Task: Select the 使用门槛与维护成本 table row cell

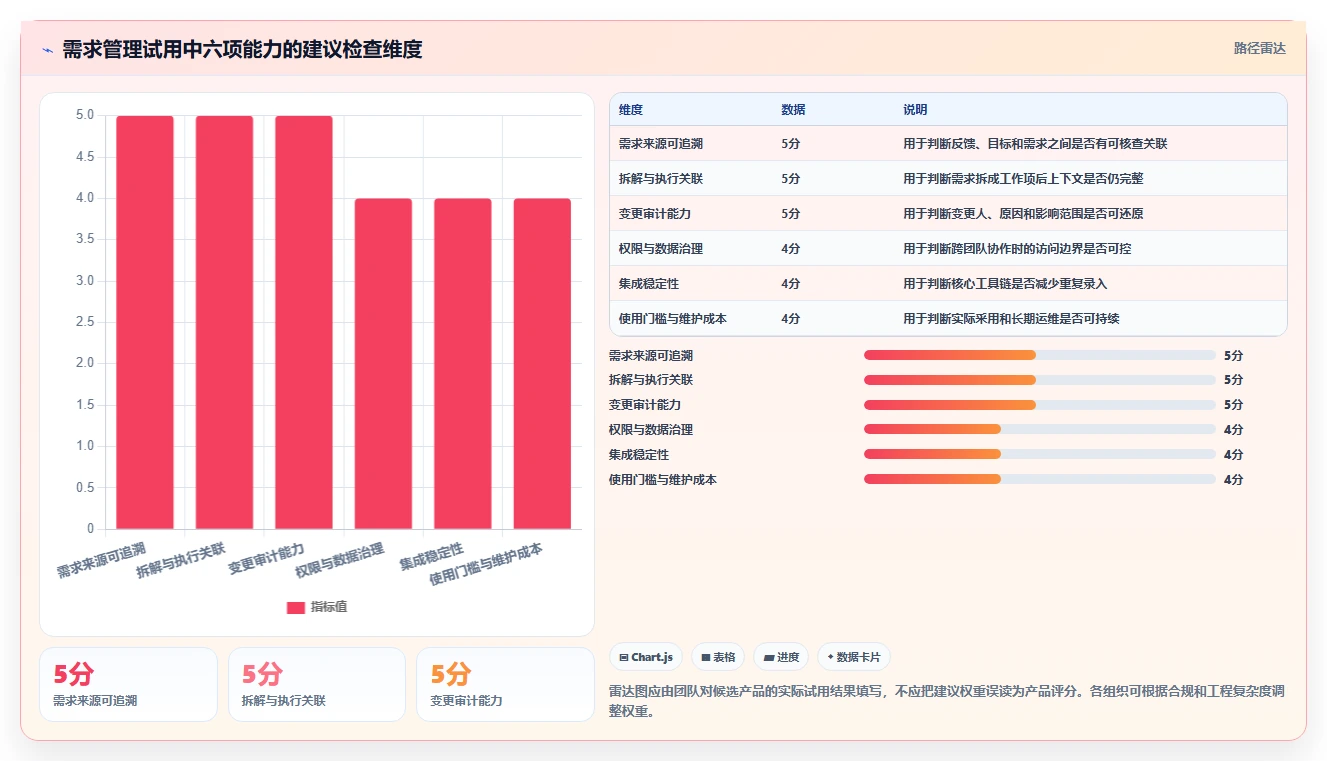Action: point(673,319)
